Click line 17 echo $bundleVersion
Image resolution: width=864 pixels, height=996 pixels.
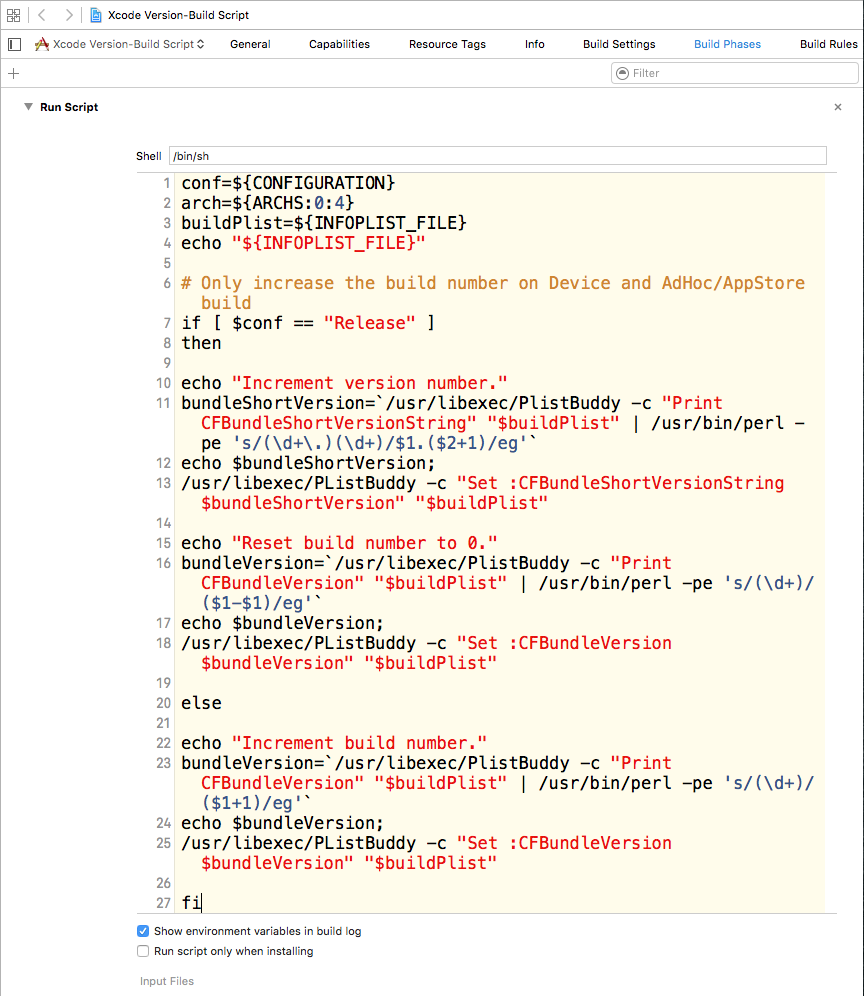(x=283, y=623)
